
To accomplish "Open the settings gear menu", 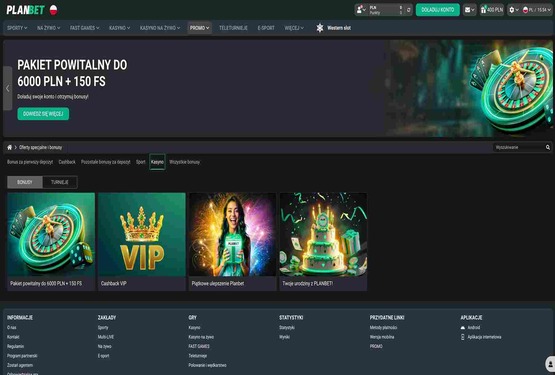I will [513, 10].
